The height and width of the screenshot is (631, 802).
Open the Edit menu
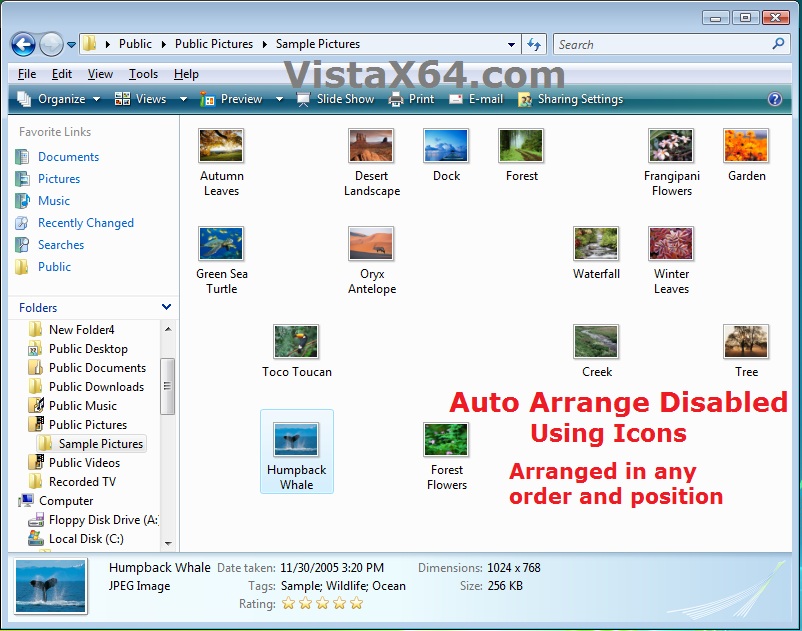[x=61, y=74]
